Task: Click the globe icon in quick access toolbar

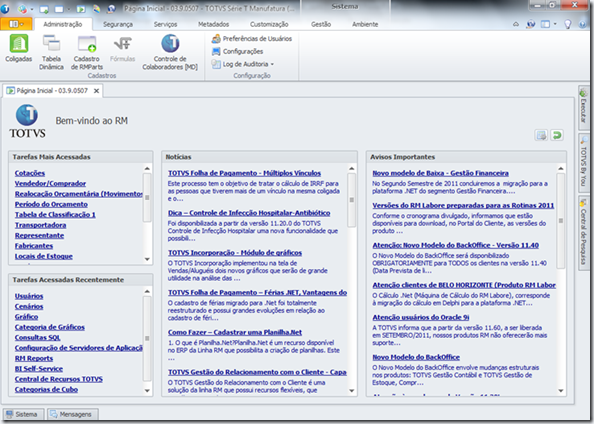Action: pos(22,8)
